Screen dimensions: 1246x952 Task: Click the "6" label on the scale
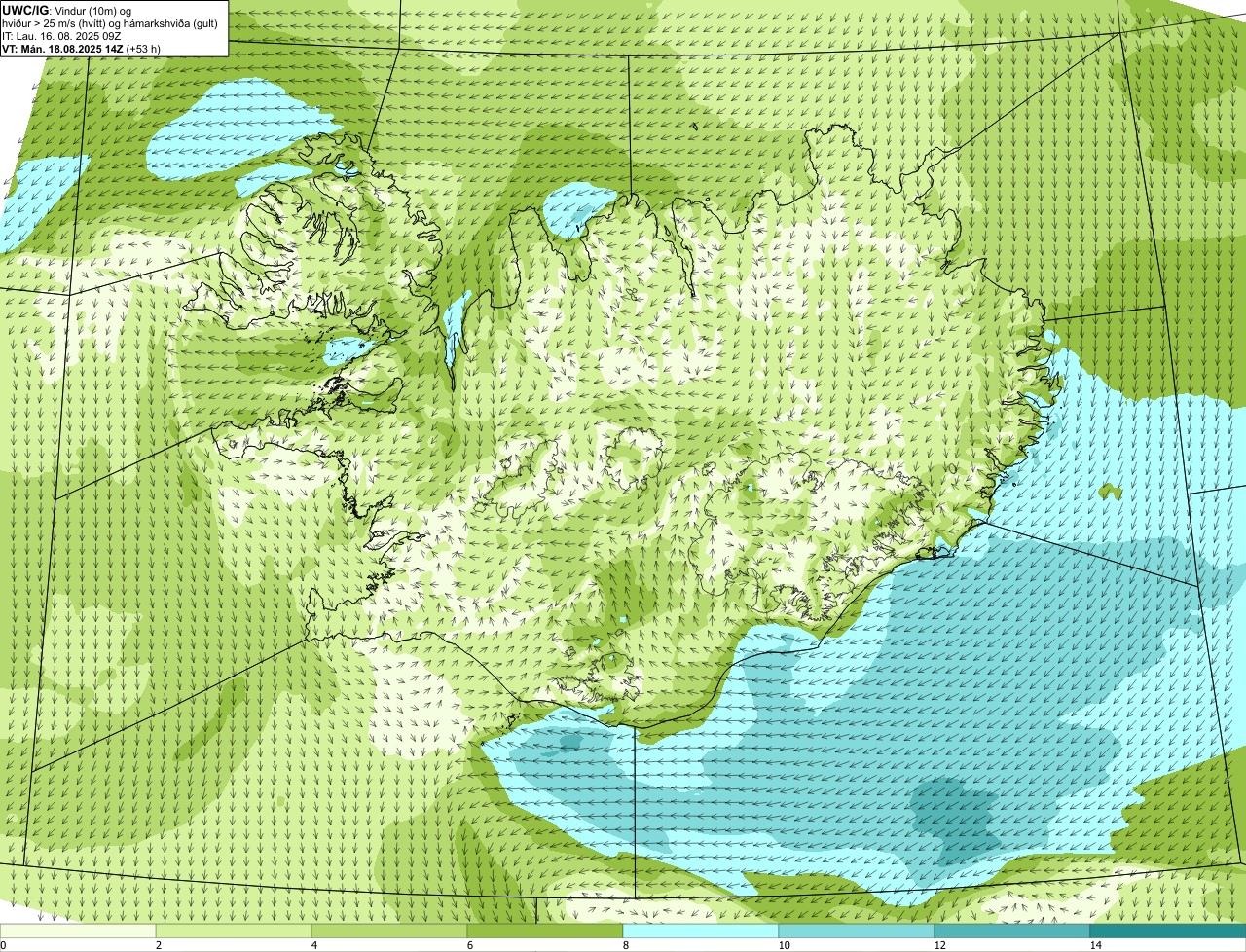click(469, 945)
